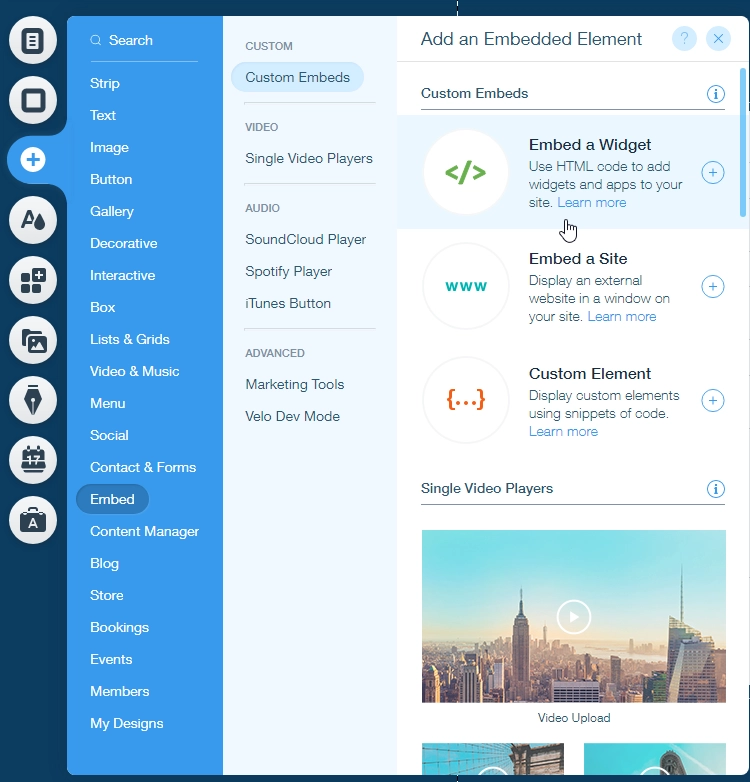
Task: Select Image in the Add menu
Action: [109, 148]
